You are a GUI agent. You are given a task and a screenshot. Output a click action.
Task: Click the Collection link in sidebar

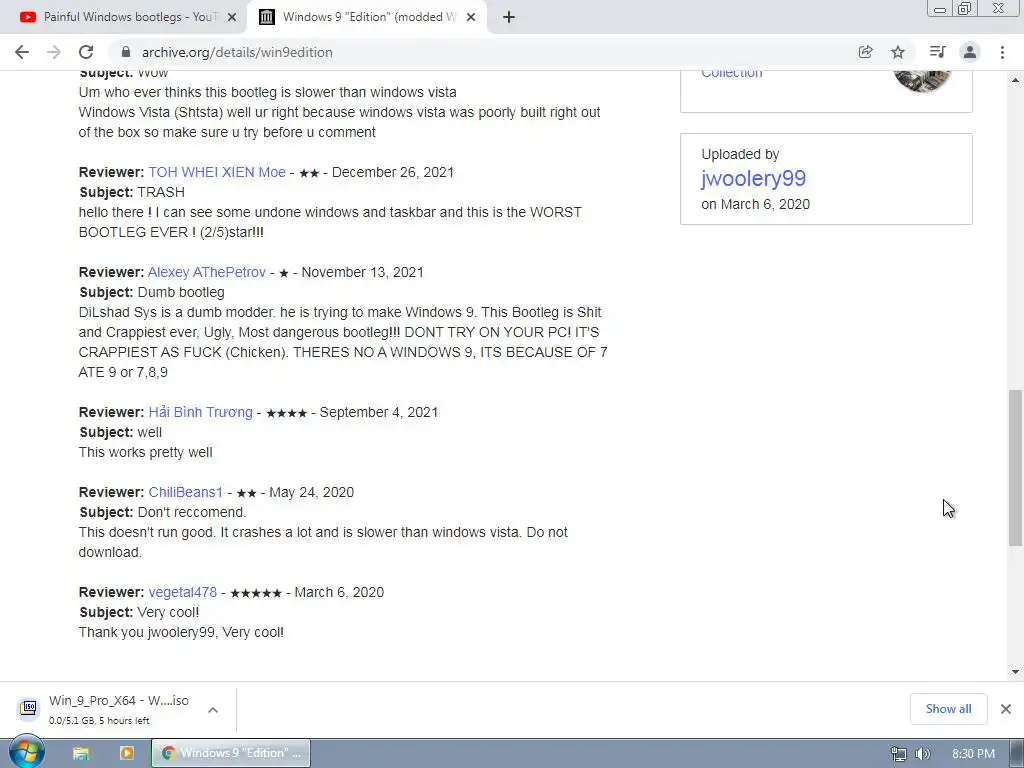[731, 73]
